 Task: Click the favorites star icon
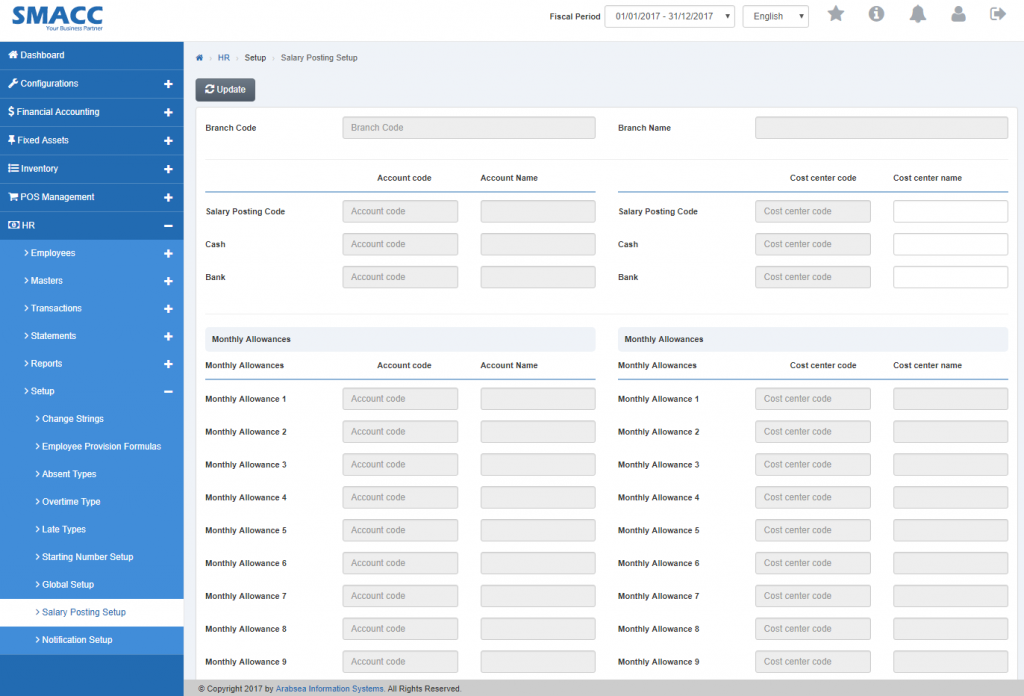click(836, 15)
